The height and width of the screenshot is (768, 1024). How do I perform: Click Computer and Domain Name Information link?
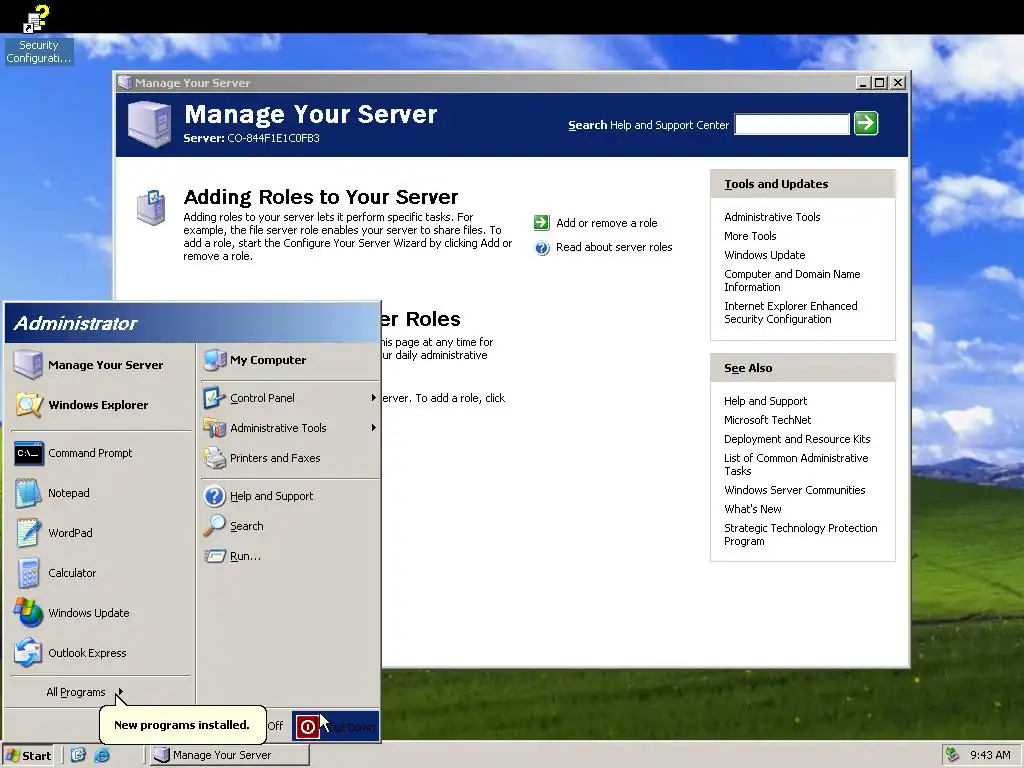tap(792, 280)
